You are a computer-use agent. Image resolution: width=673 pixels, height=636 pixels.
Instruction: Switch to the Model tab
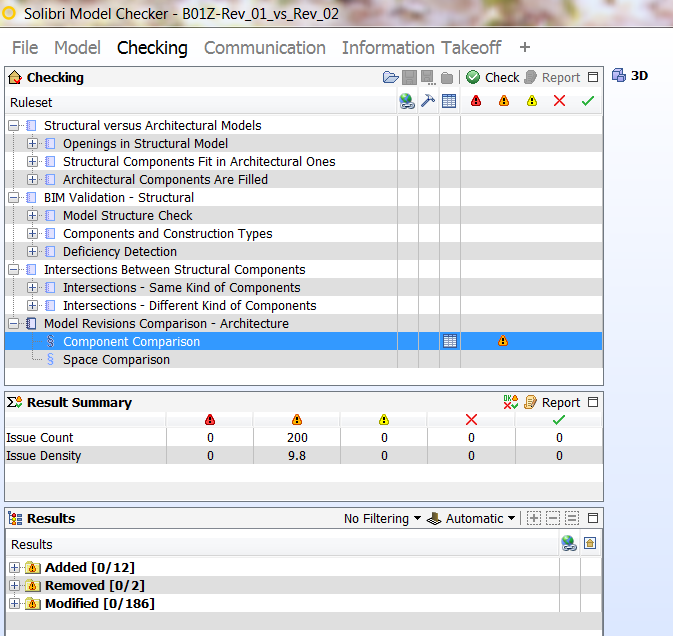[77, 48]
